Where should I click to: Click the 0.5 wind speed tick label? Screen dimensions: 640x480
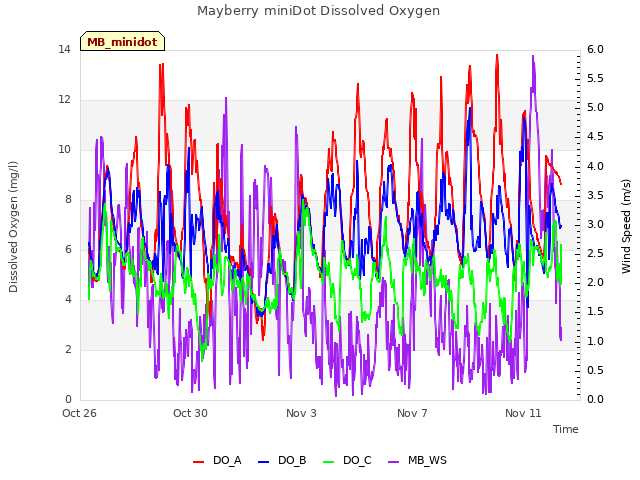[595, 370]
